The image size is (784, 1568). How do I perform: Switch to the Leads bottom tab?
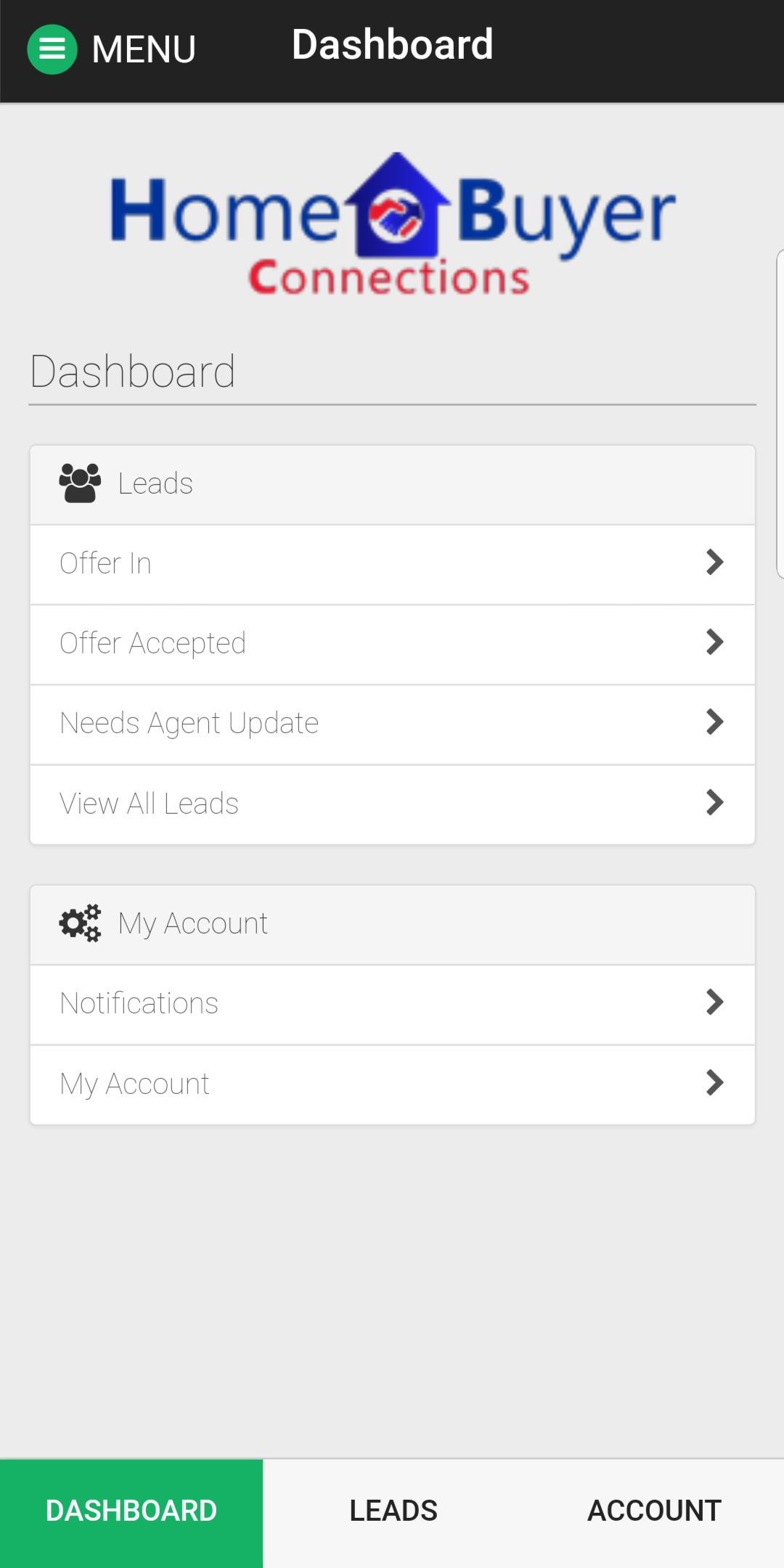(393, 1511)
